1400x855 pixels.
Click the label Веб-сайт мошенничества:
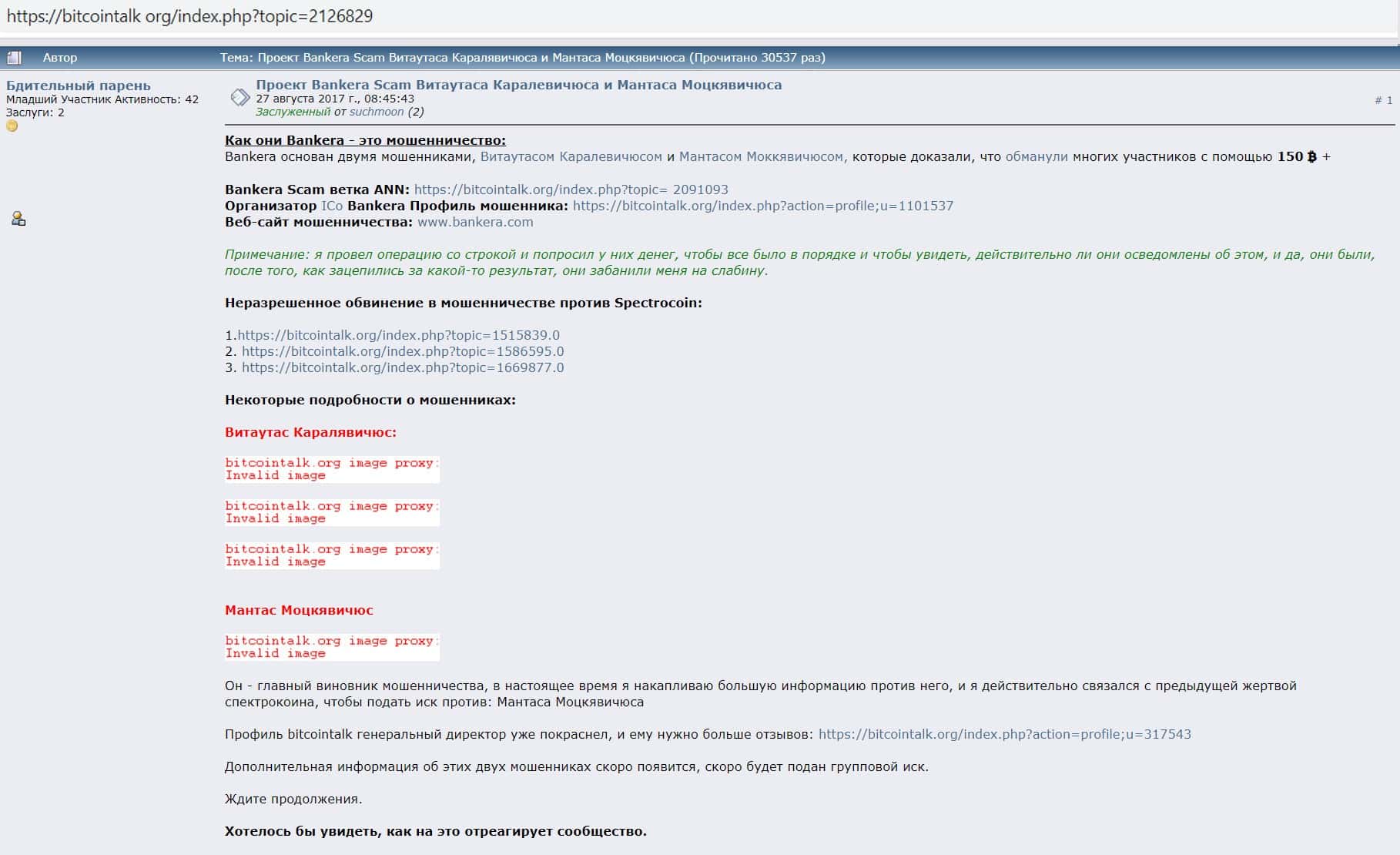pyautogui.click(x=319, y=222)
